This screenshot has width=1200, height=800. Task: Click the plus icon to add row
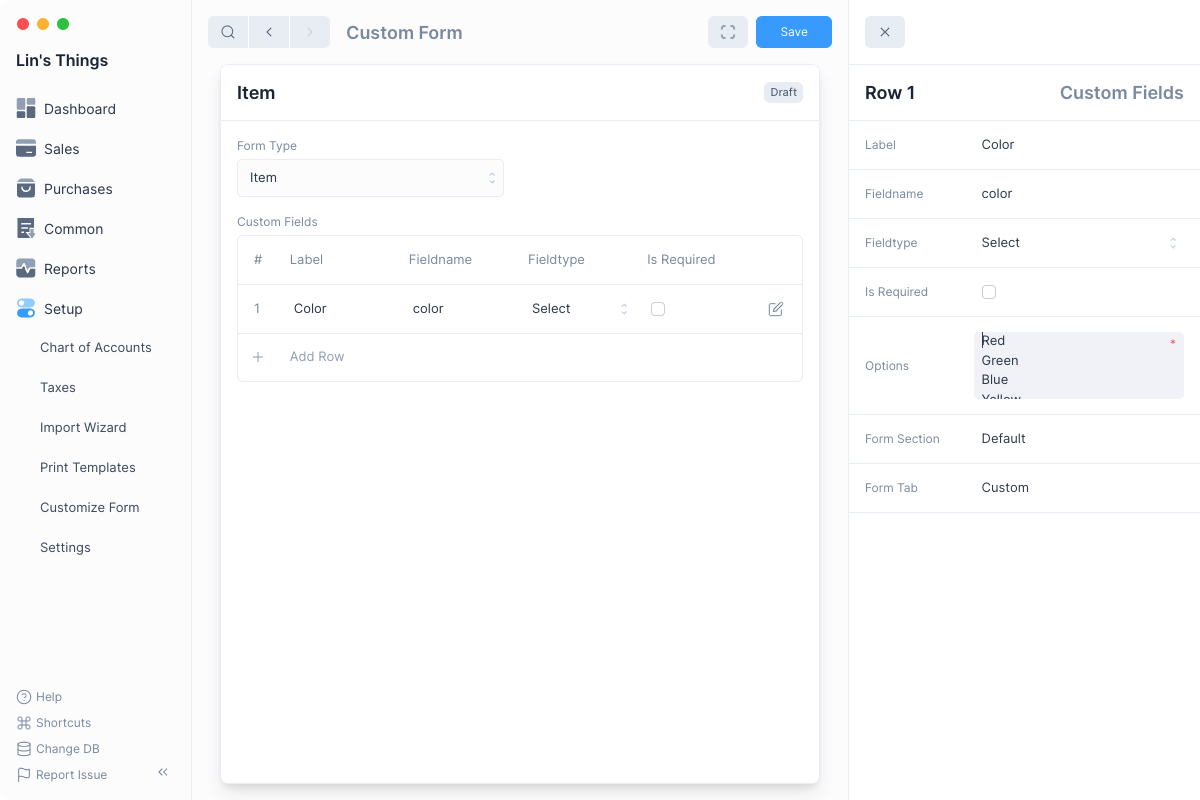258,357
